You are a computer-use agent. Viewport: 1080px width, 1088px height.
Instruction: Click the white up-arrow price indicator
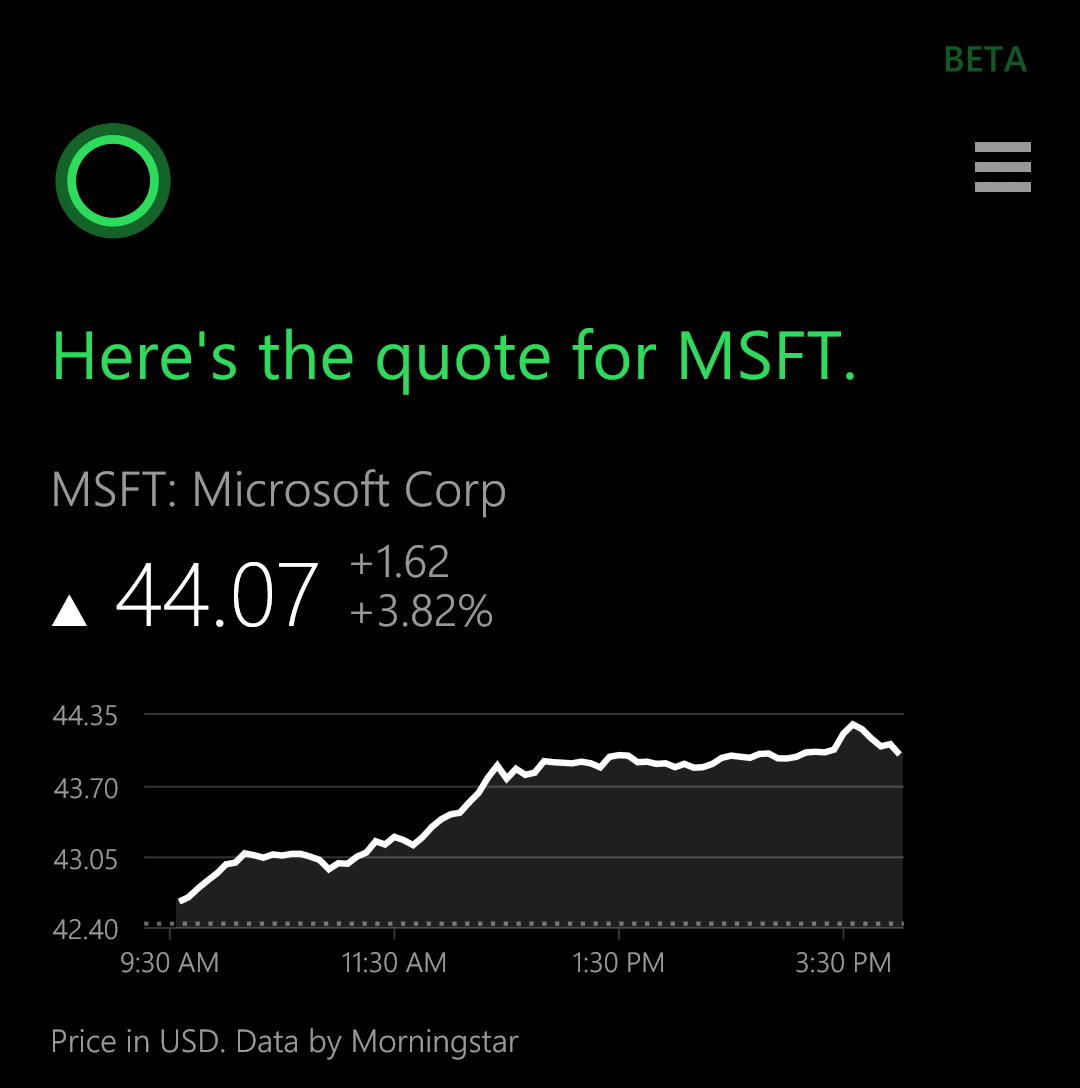coord(69,611)
